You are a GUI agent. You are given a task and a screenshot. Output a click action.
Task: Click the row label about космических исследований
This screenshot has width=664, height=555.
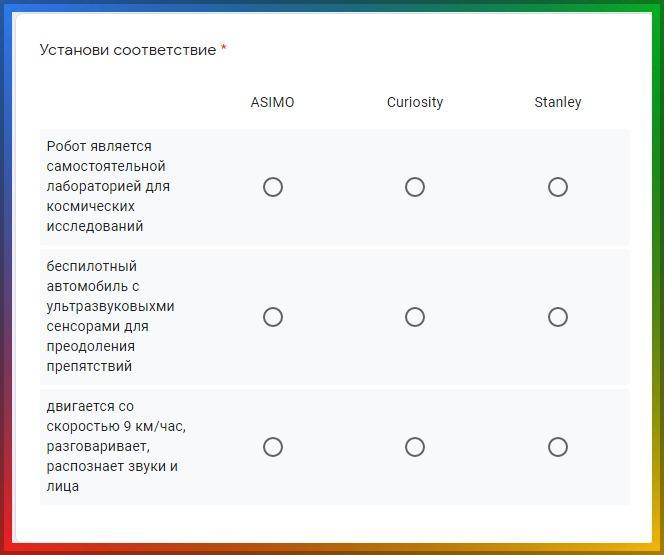point(108,186)
